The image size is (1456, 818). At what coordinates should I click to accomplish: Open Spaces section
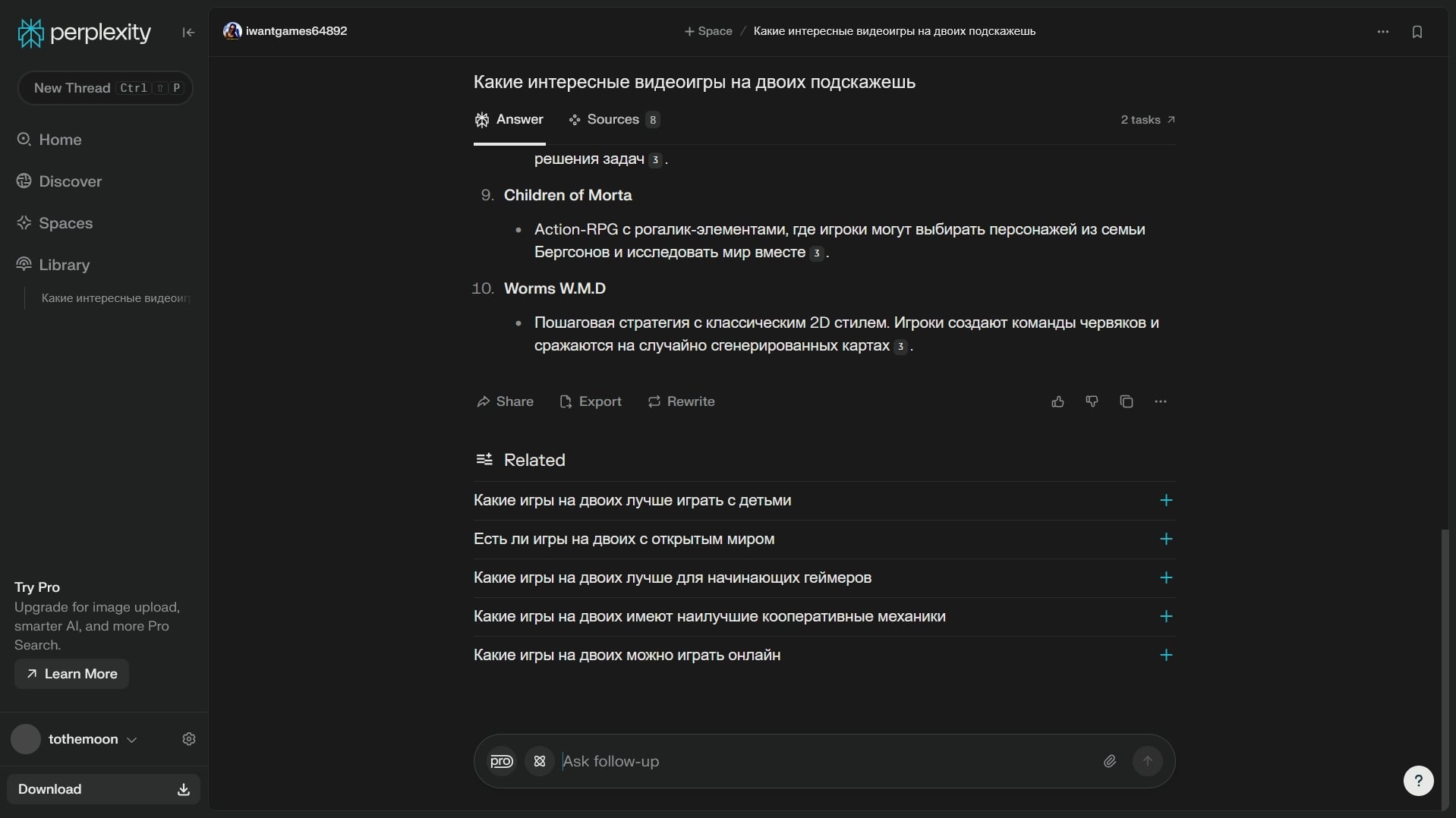tap(55, 223)
